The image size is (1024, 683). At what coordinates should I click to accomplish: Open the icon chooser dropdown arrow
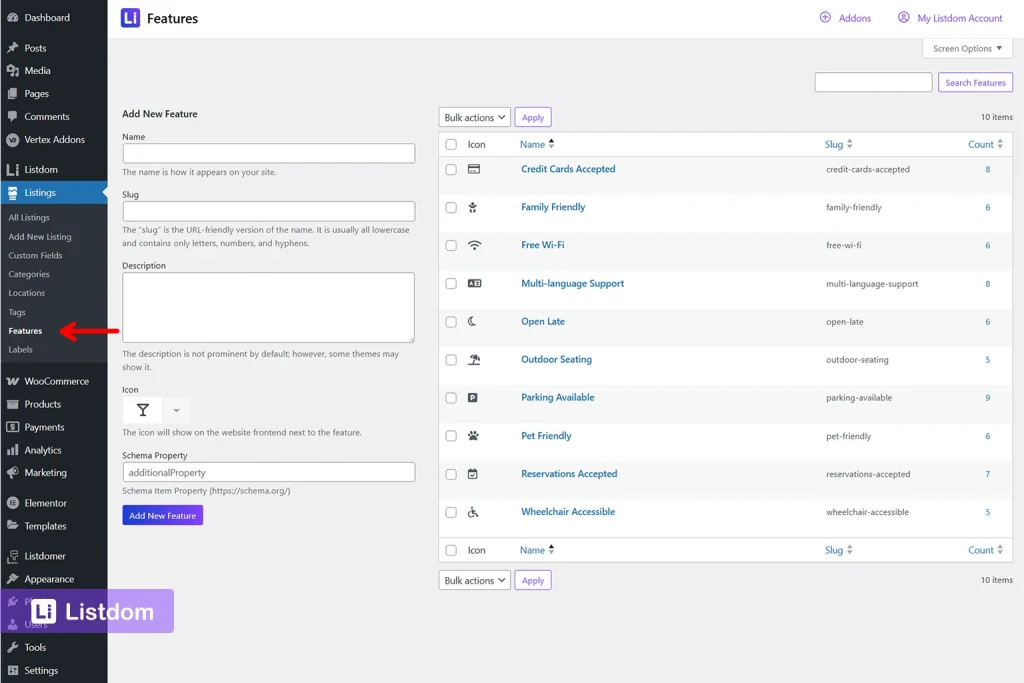pyautogui.click(x=177, y=410)
